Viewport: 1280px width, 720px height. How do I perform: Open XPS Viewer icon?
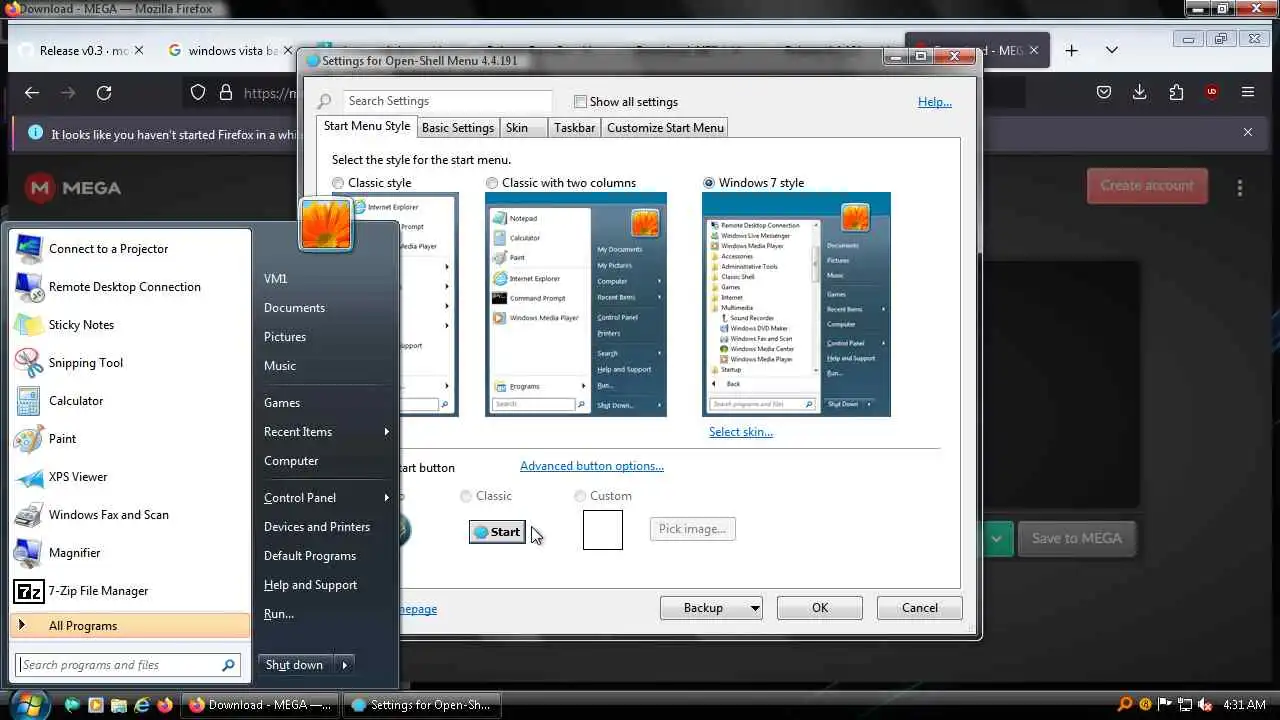(29, 477)
